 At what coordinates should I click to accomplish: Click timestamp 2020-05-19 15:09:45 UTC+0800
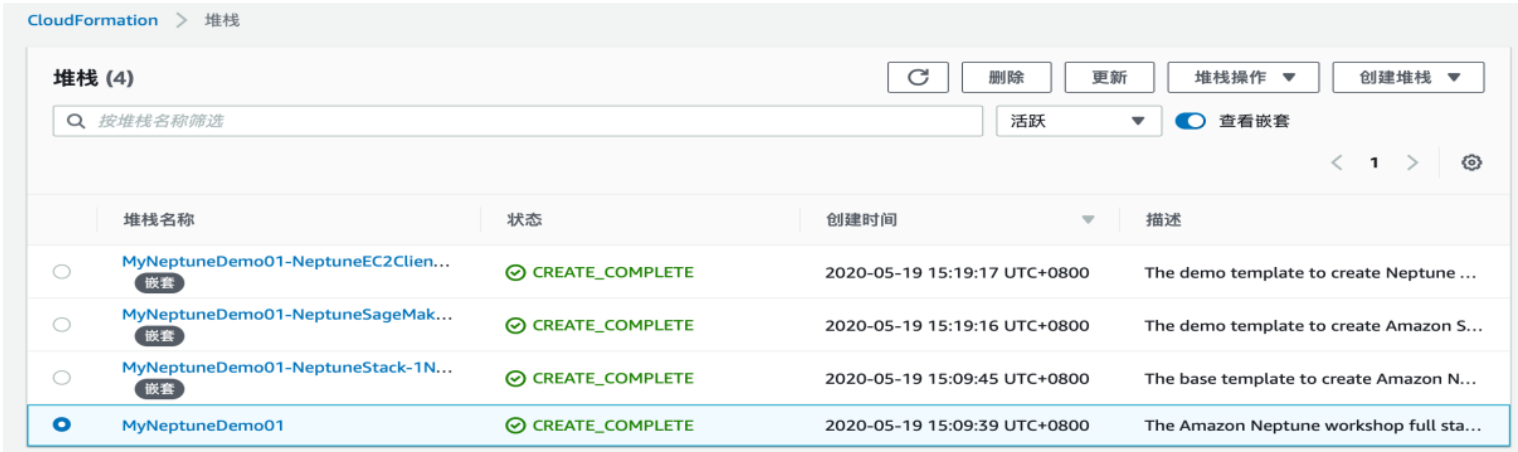957,378
